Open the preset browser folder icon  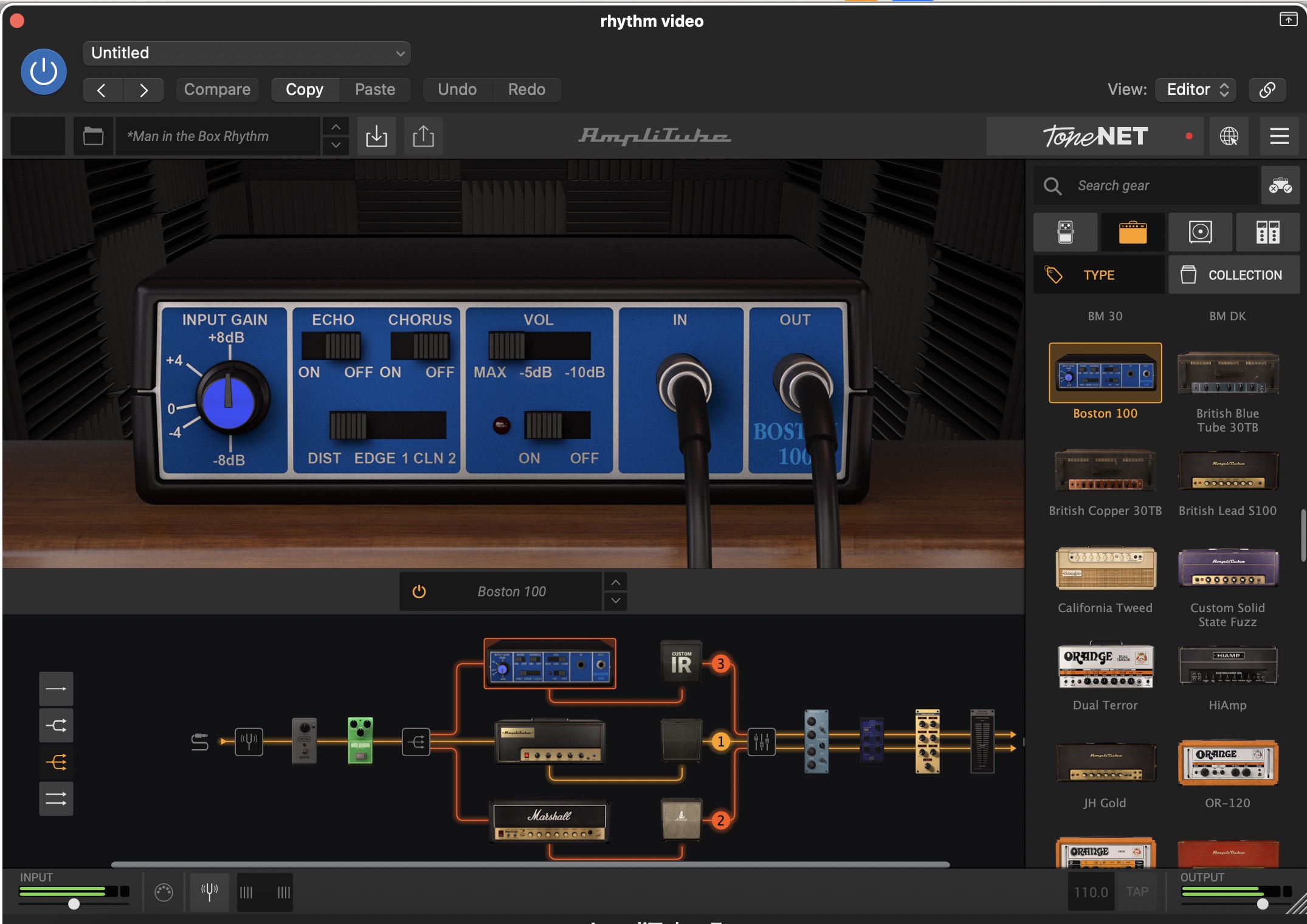[x=93, y=136]
